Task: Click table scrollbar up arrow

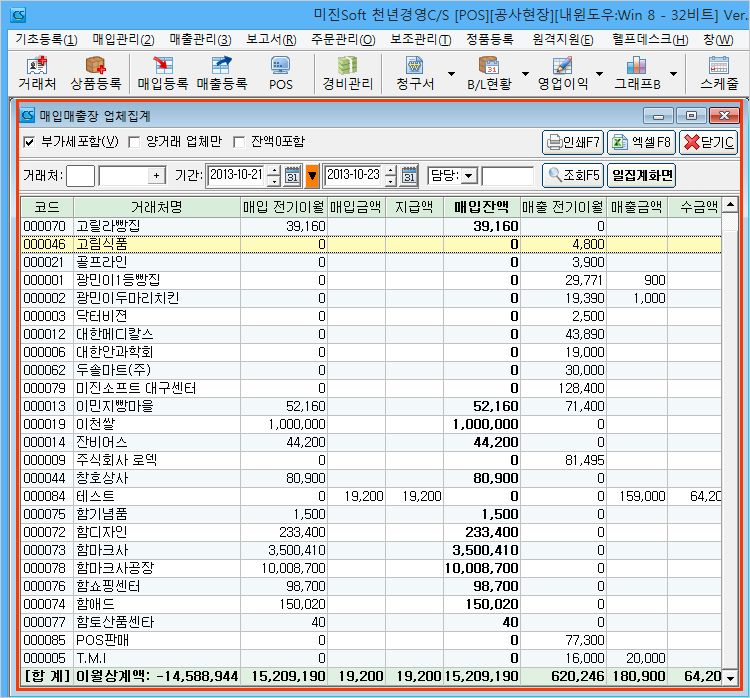Action: pyautogui.click(x=730, y=205)
